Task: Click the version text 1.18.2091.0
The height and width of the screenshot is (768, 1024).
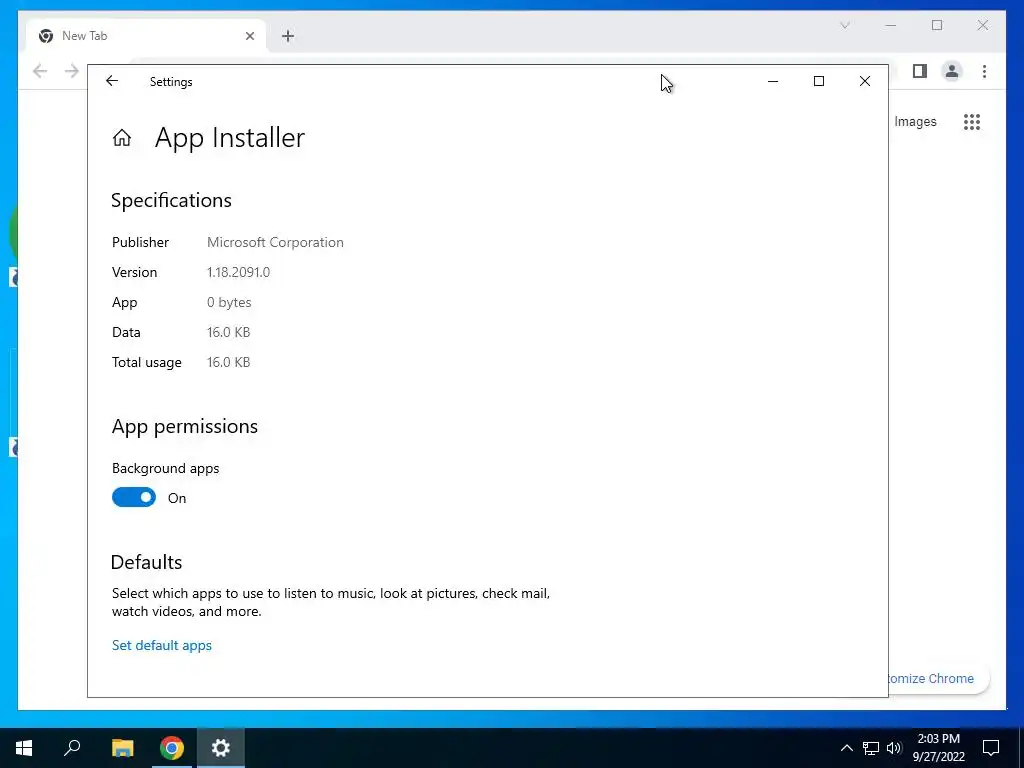Action: point(238,272)
